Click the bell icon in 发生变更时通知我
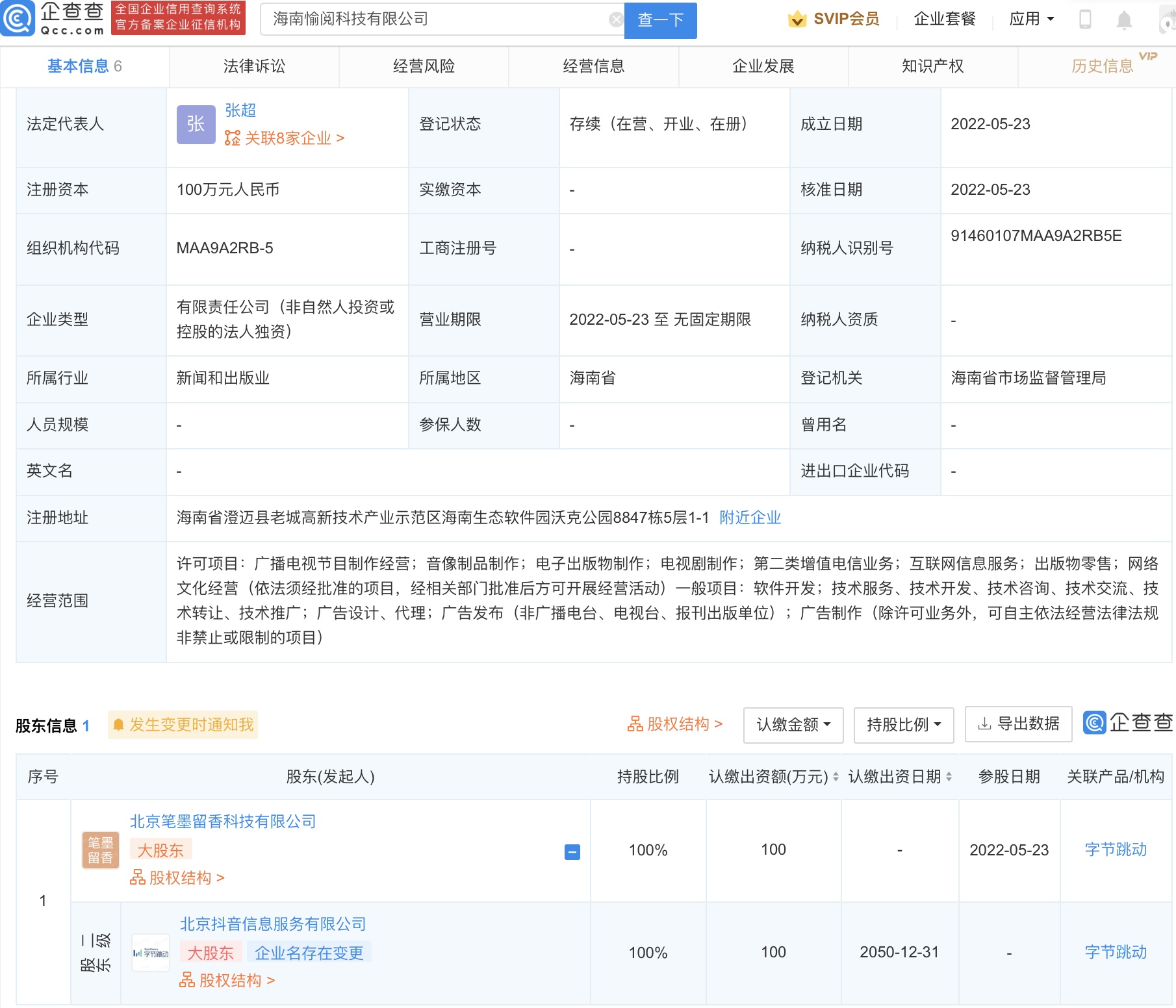The height and width of the screenshot is (1008, 1176). tap(118, 725)
